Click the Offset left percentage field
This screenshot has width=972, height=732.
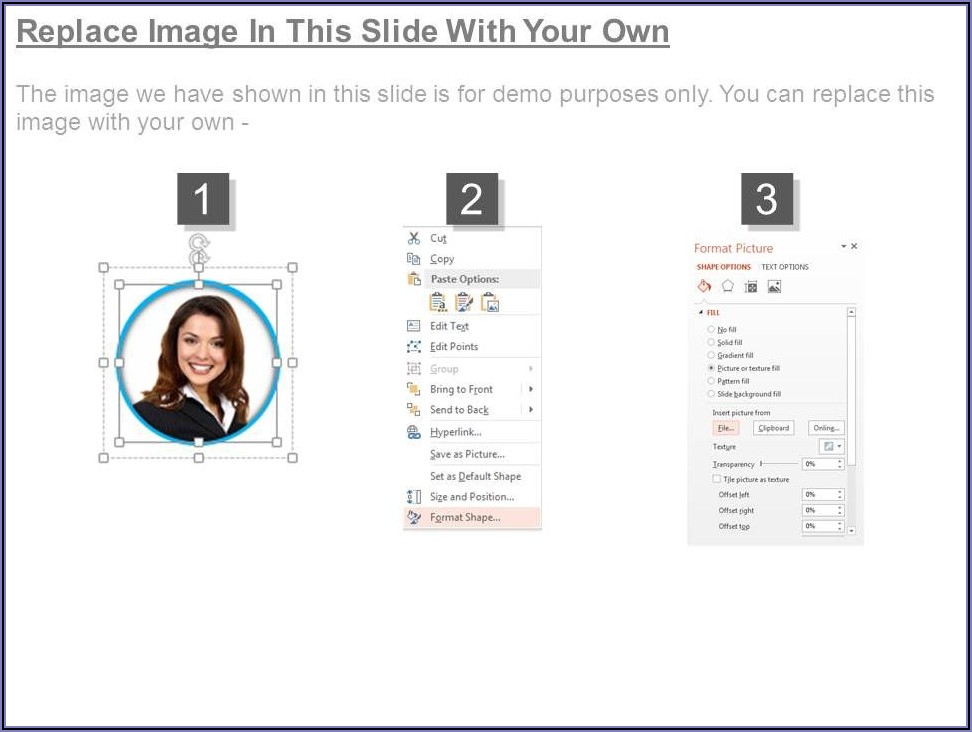point(820,494)
